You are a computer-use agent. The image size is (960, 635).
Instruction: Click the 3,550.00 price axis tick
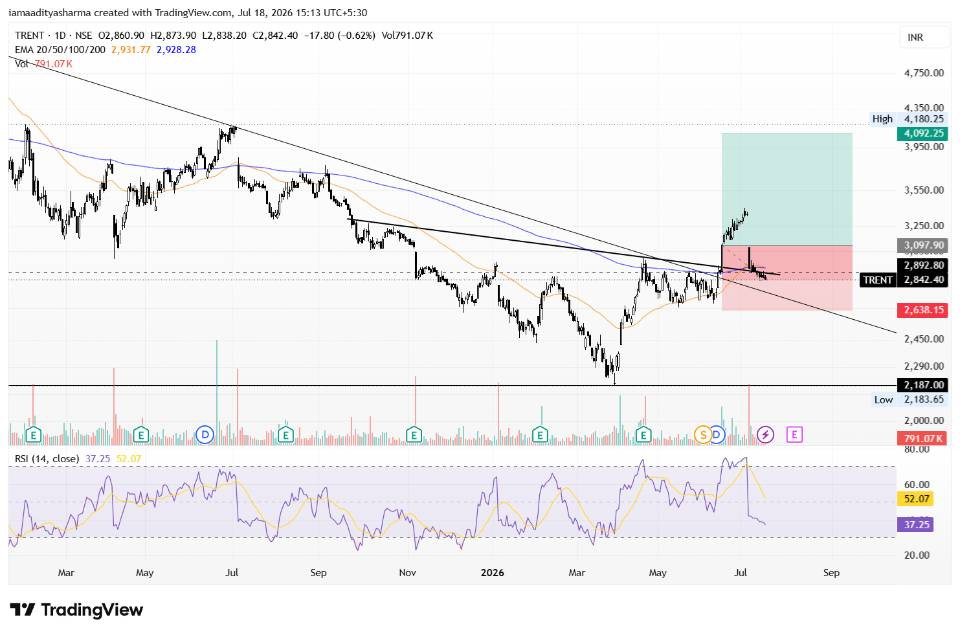point(924,190)
